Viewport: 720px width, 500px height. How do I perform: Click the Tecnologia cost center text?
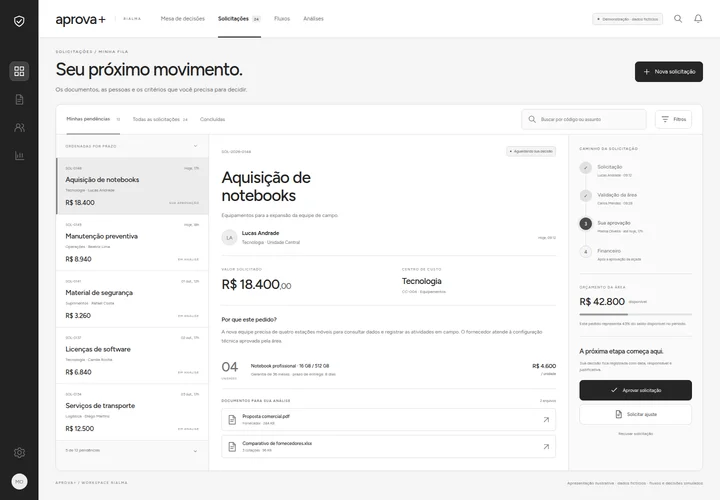point(422,281)
